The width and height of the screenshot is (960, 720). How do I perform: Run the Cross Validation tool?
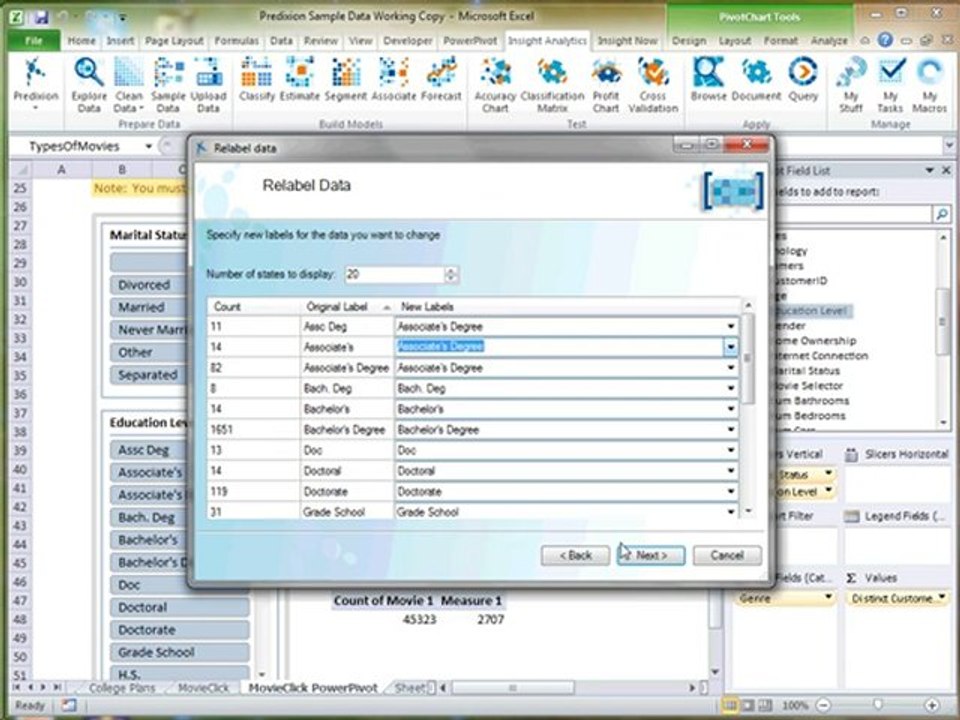(x=653, y=84)
